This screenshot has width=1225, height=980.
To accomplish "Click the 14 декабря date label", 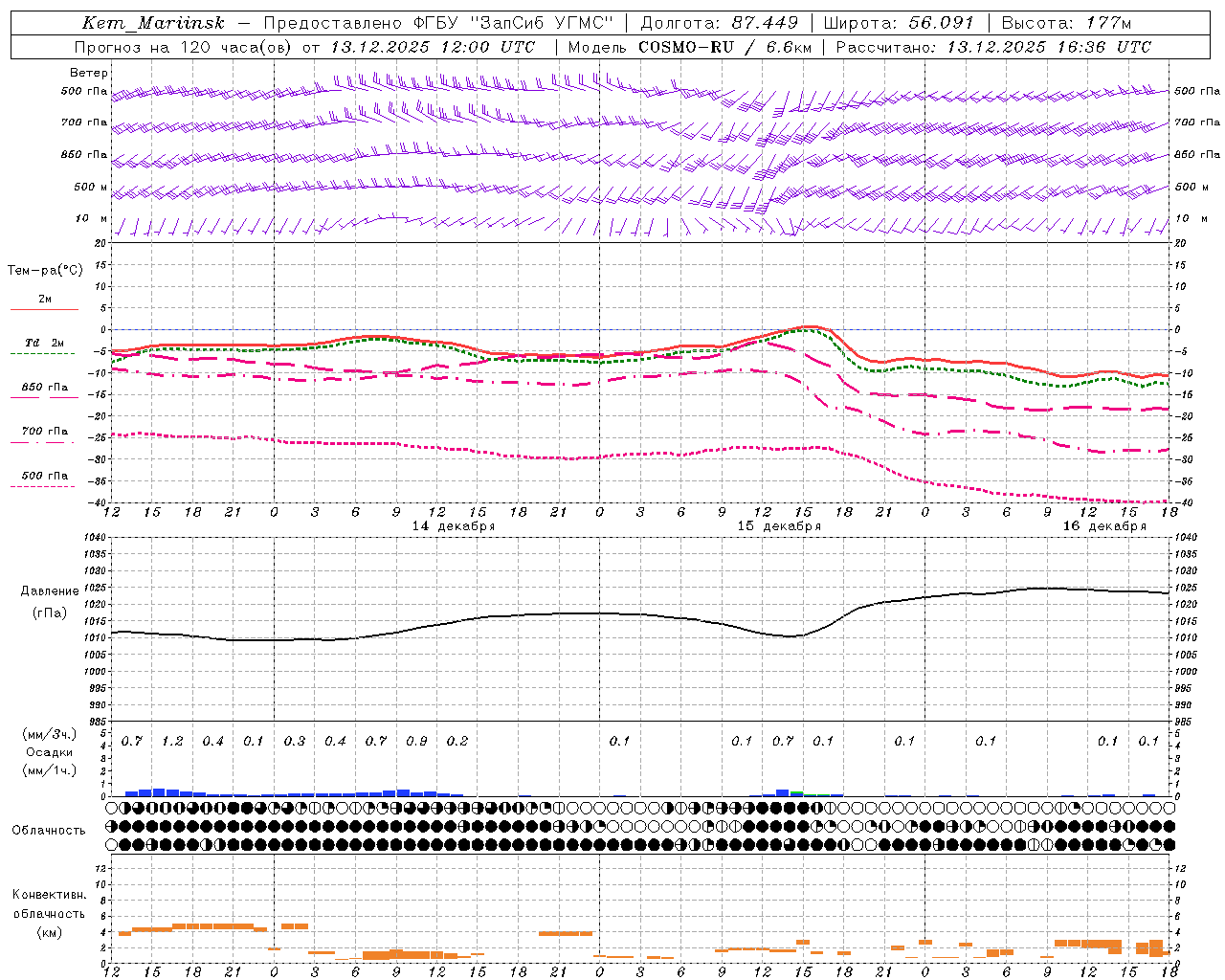I will [x=454, y=526].
